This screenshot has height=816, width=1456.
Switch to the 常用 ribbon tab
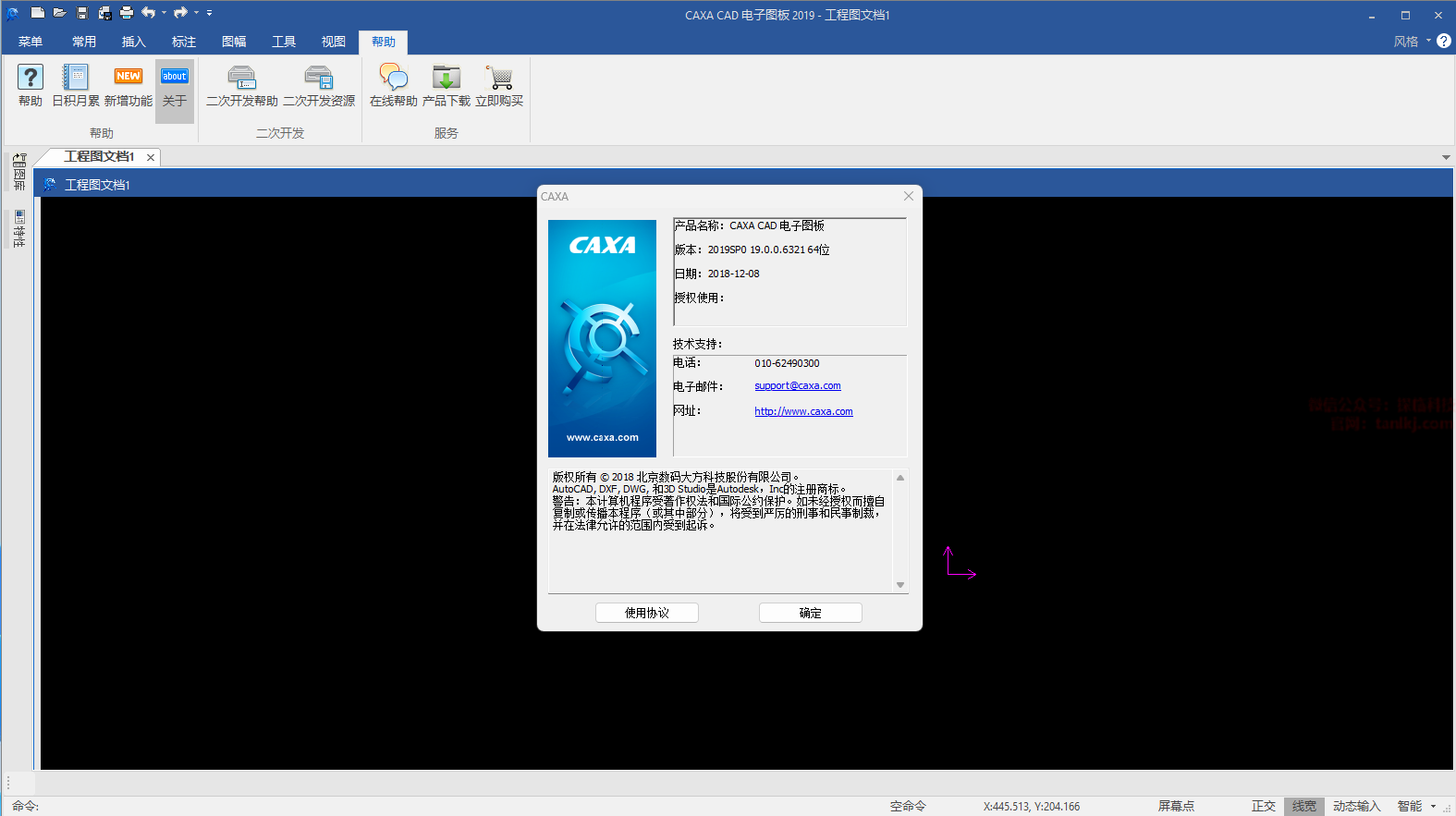click(x=84, y=42)
